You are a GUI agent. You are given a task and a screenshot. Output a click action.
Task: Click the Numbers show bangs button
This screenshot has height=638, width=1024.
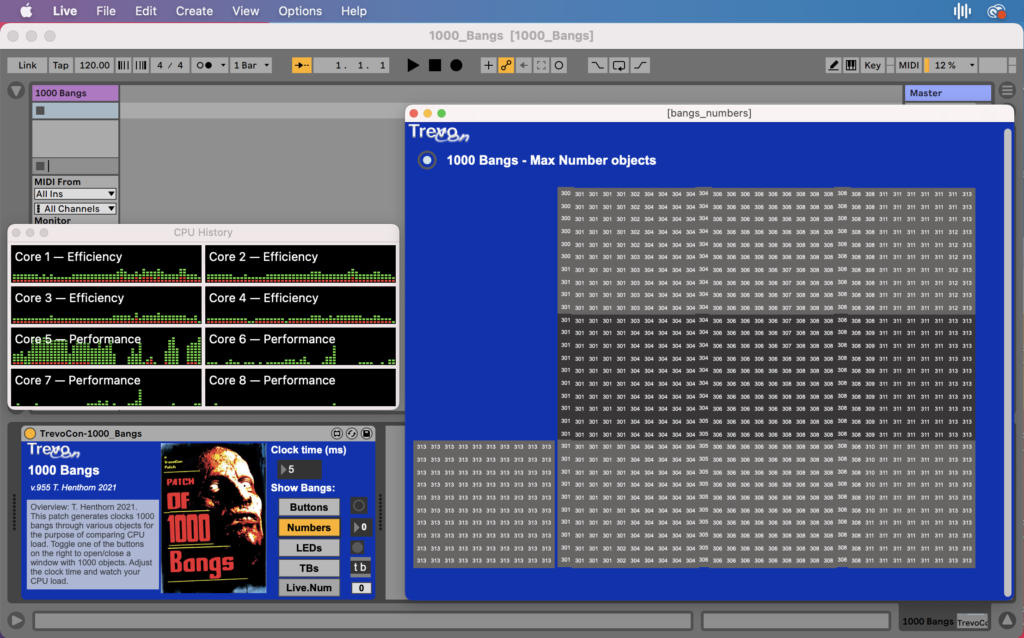pyautogui.click(x=309, y=527)
